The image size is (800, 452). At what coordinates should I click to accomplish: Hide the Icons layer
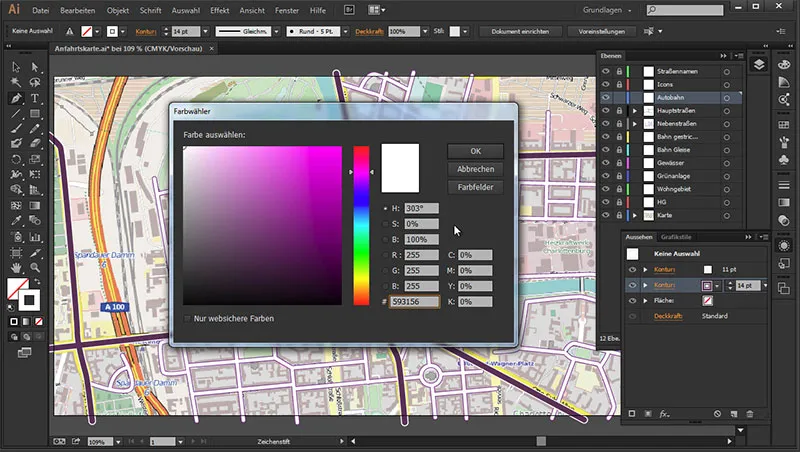[x=606, y=84]
